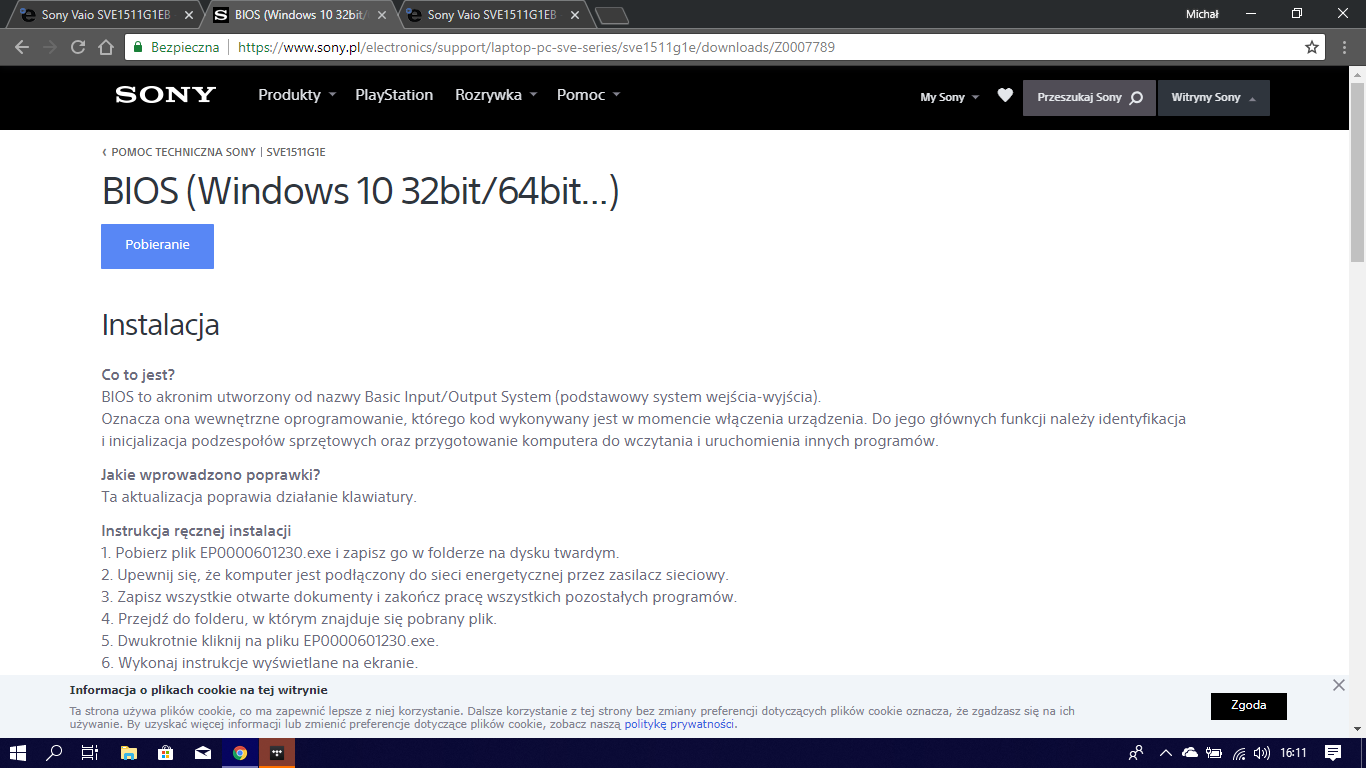Close the BIOS (Windows 10 32bit) tab
This screenshot has width=1366, height=768.
pos(383,15)
